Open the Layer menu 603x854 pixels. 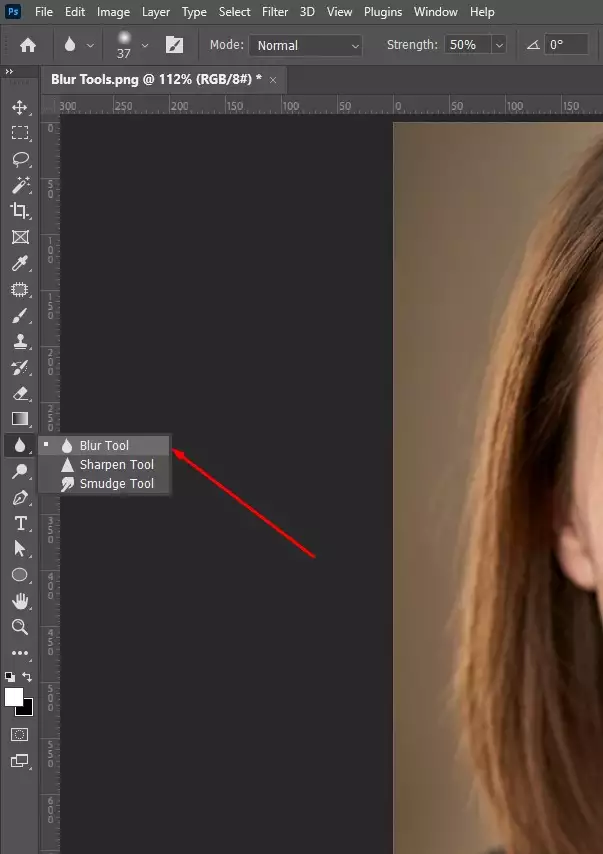click(x=156, y=11)
